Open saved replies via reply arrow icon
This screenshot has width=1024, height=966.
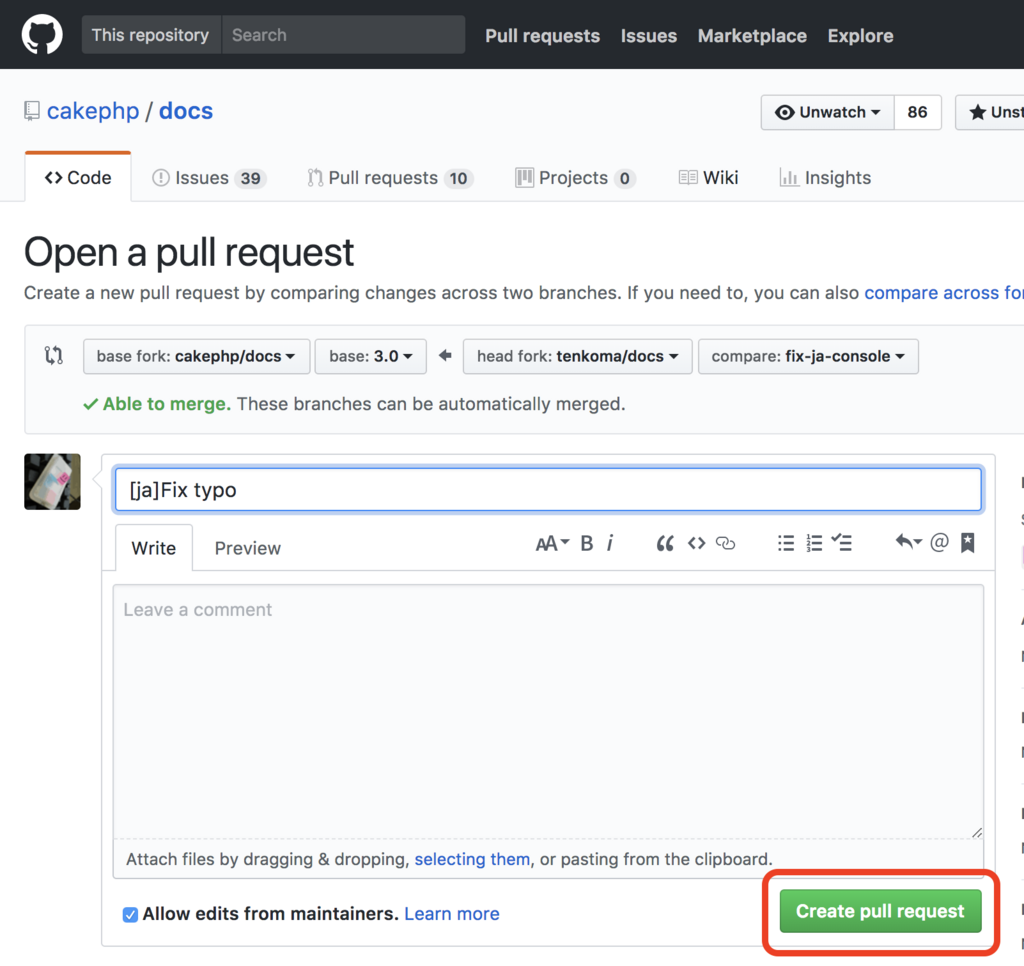(x=908, y=542)
